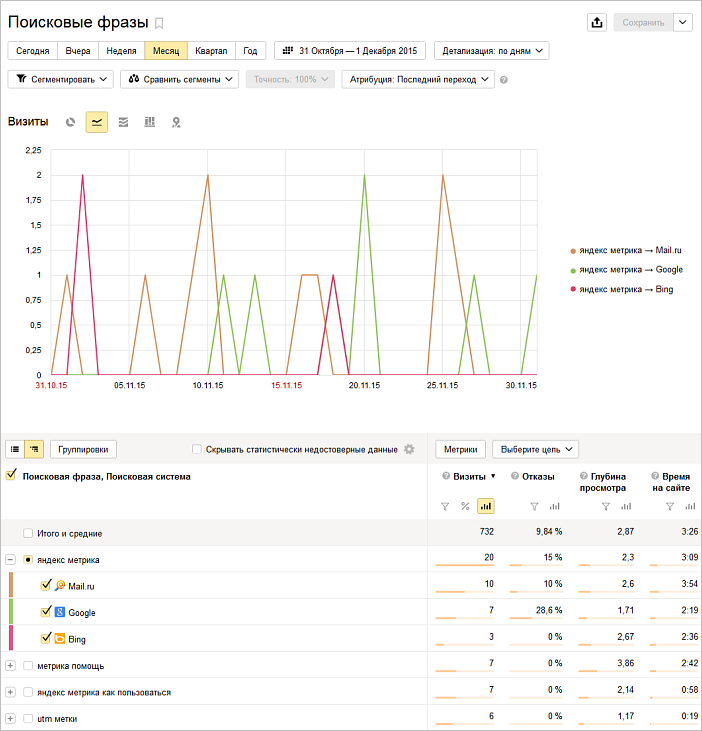Select the map chart view icon
This screenshot has height=731, width=702.
(176, 122)
